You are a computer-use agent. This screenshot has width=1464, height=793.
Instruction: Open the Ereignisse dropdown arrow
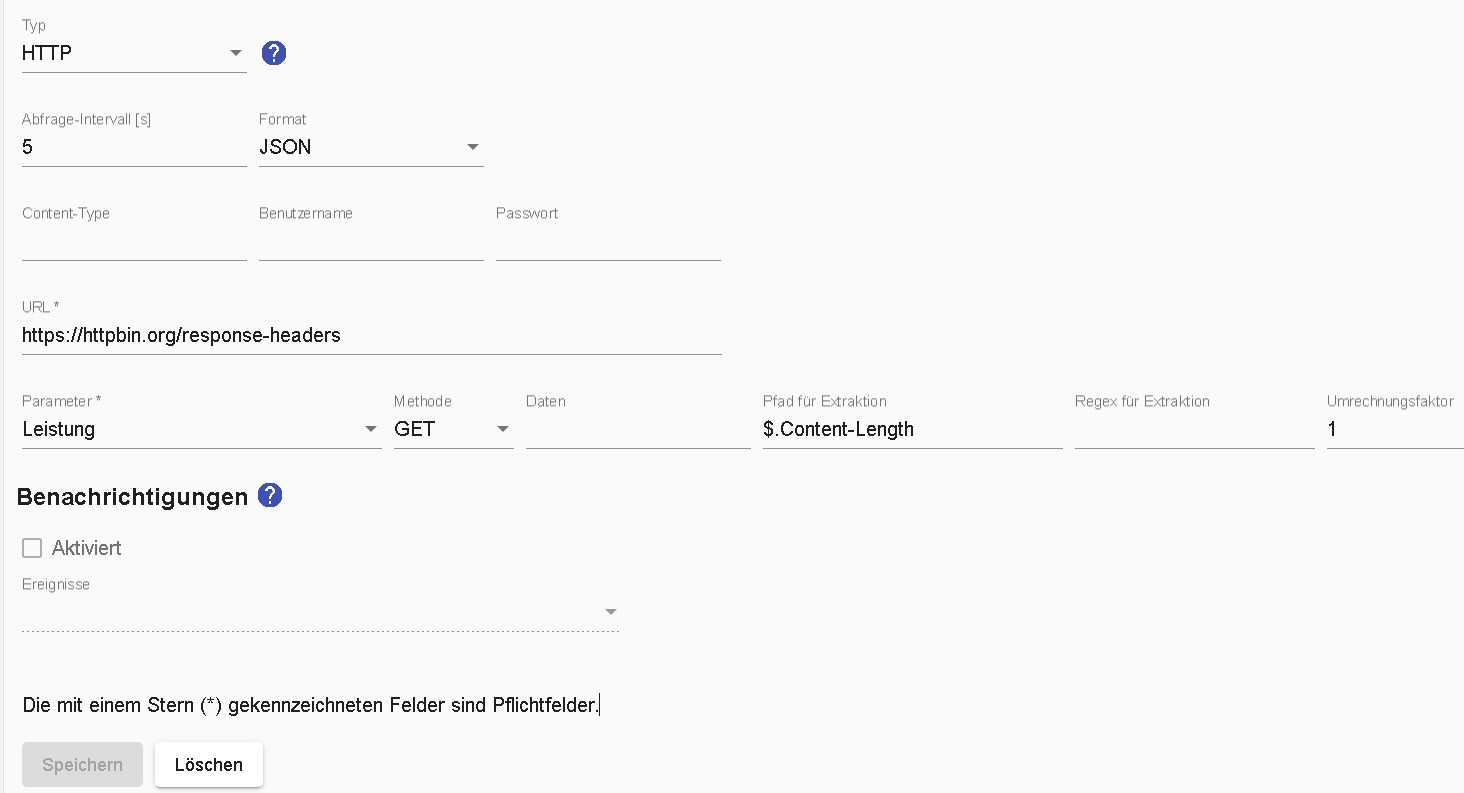[x=610, y=611]
